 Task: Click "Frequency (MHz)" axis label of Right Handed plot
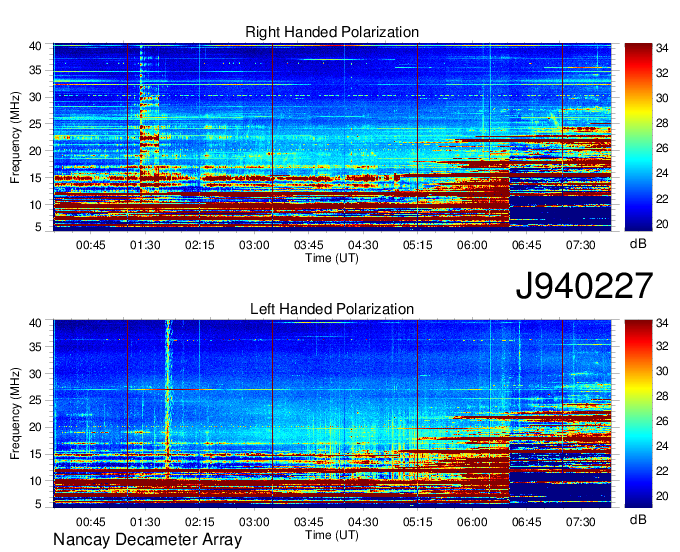tap(15, 137)
